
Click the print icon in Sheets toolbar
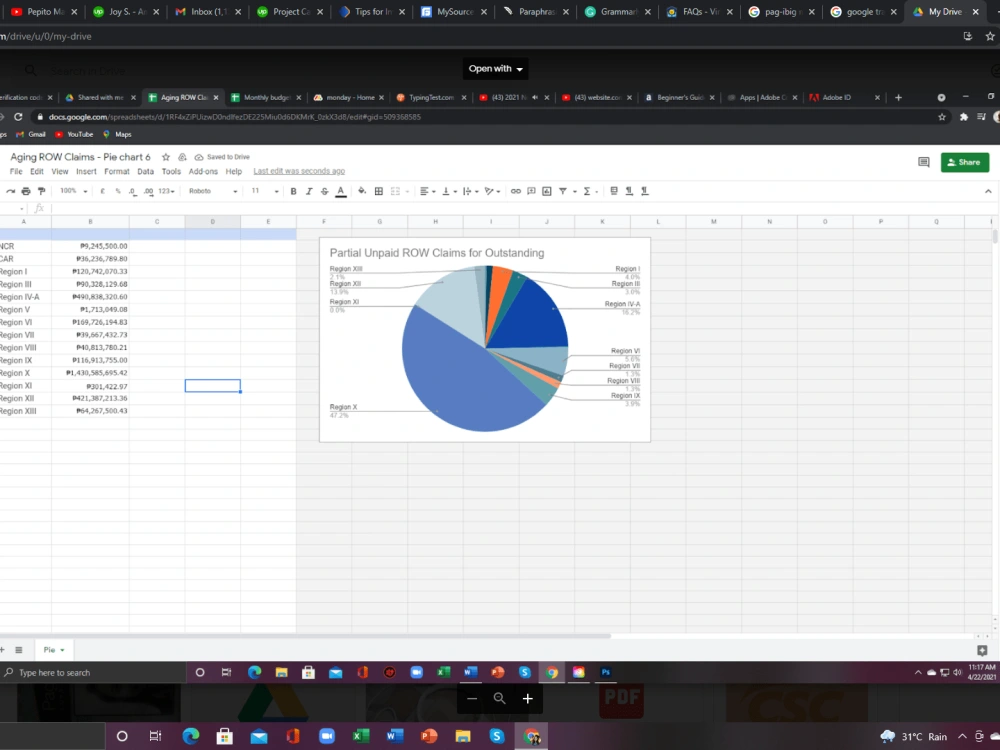pyautogui.click(x=26, y=191)
